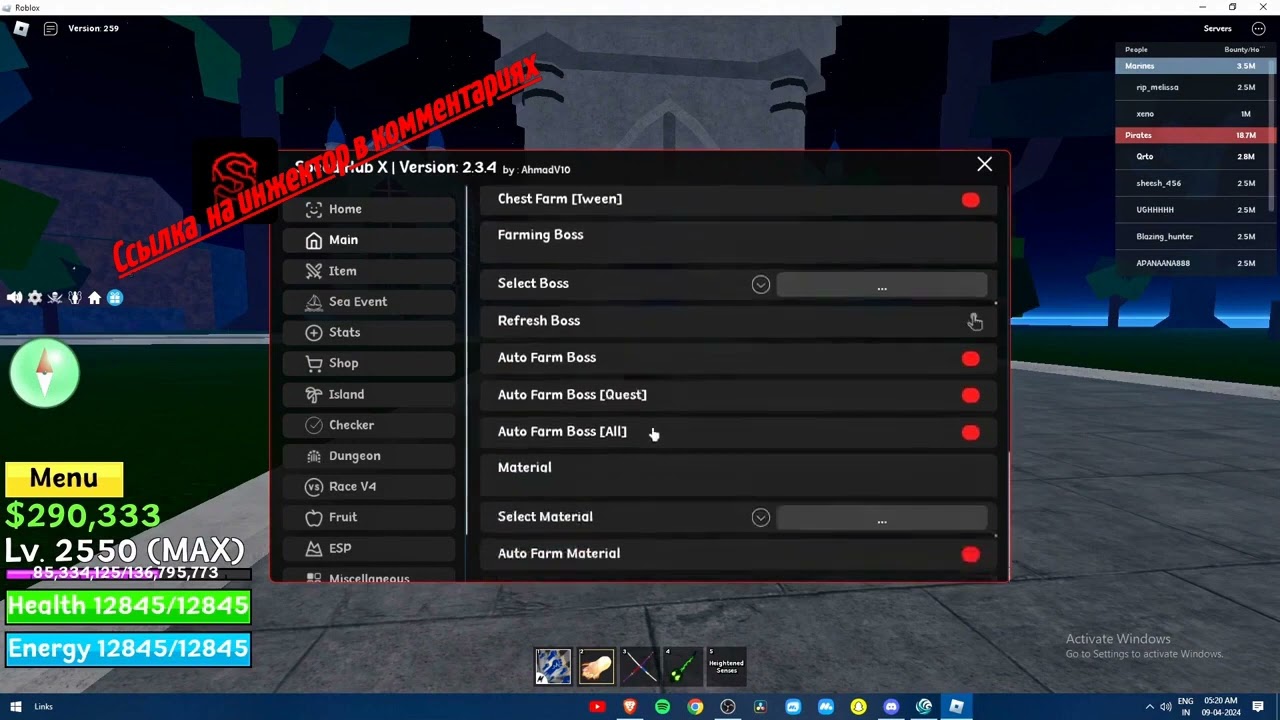Screen dimensions: 1280x720
Task: Switch to the Item tab
Action: [369, 271]
